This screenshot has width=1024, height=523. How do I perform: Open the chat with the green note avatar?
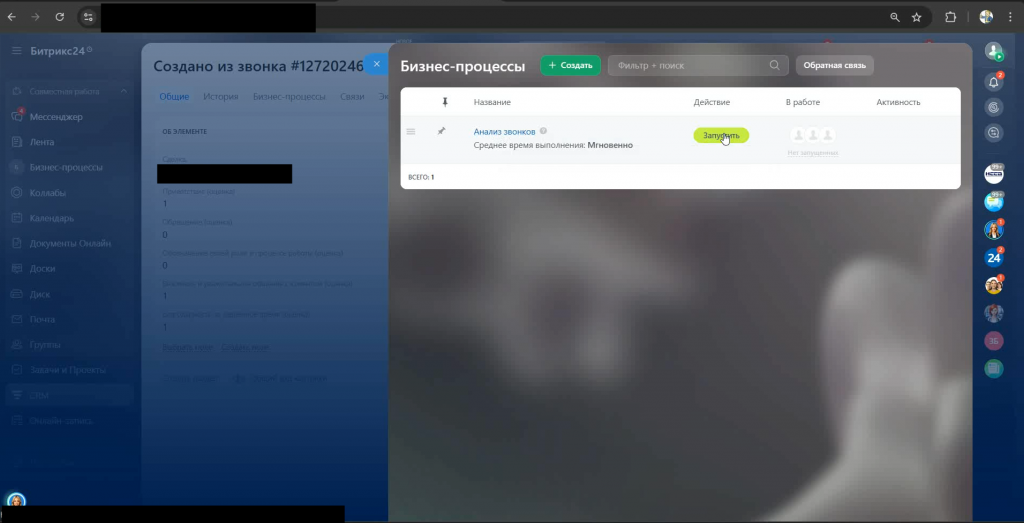[x=993, y=368]
